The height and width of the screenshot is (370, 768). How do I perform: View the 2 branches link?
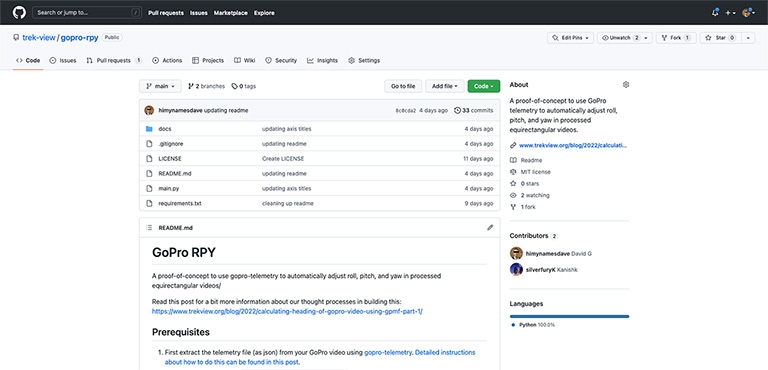206,86
